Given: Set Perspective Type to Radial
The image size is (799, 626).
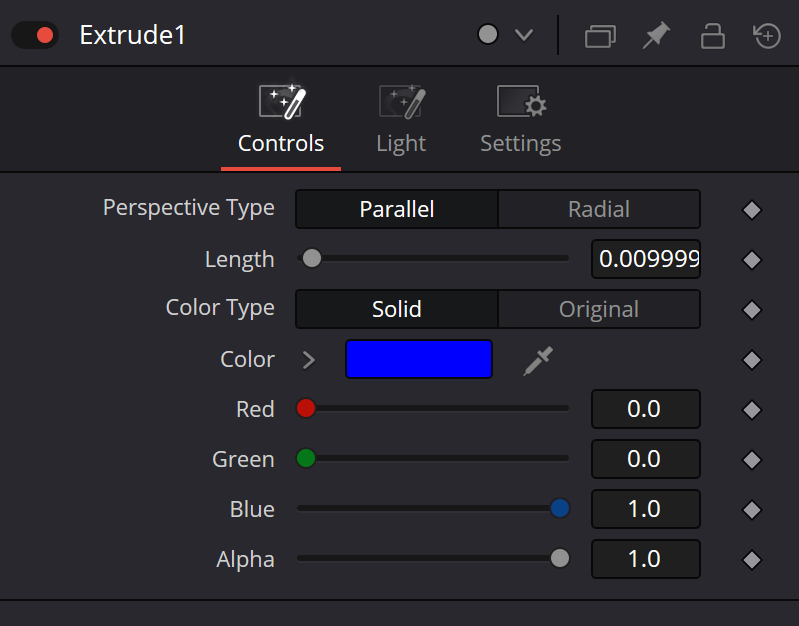Looking at the screenshot, I should (599, 209).
